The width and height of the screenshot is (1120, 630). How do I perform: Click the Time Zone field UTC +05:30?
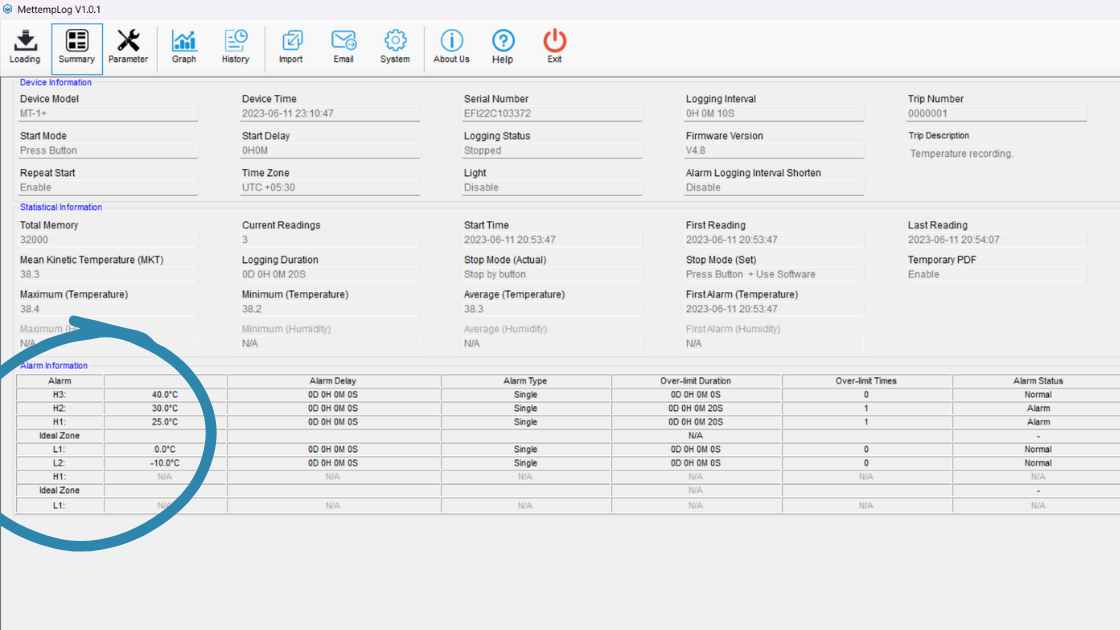click(330, 188)
